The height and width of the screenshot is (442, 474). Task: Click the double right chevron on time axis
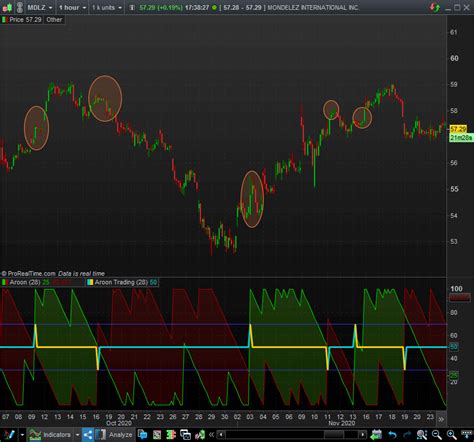click(441, 419)
